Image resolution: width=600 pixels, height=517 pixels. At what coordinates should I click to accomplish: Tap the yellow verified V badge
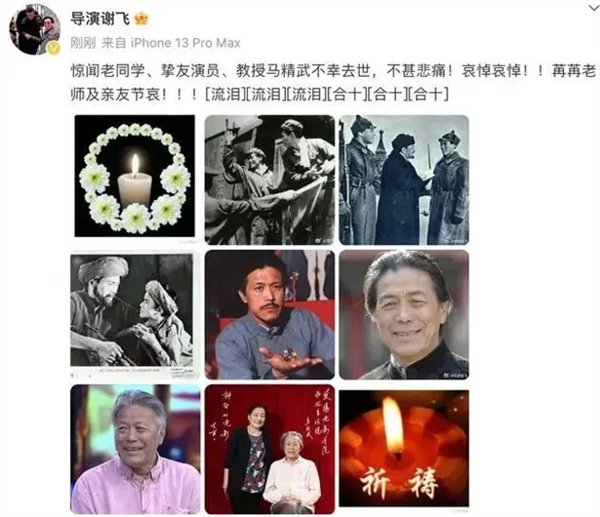click(53, 49)
